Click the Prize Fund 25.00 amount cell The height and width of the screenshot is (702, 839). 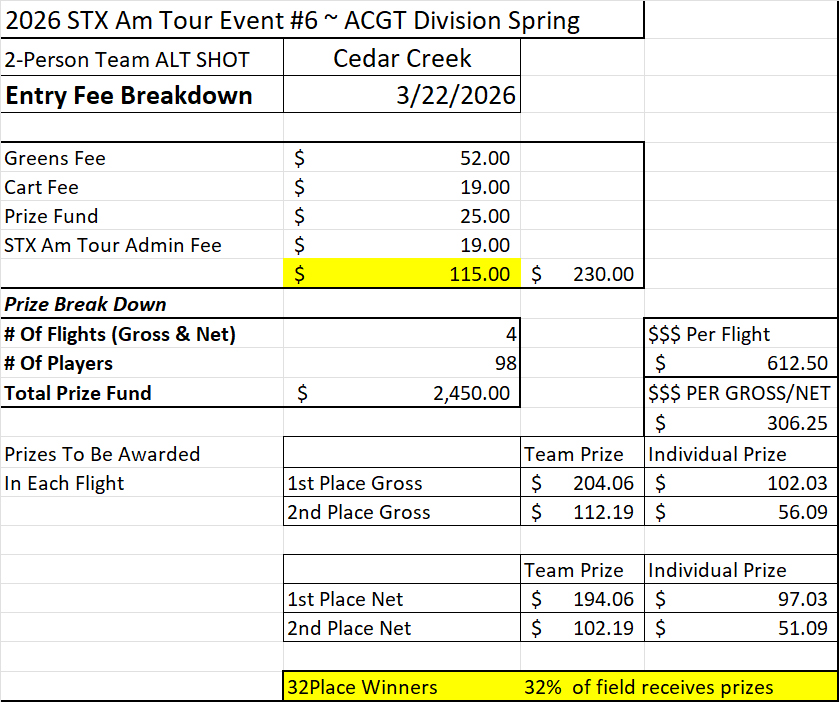[402, 216]
